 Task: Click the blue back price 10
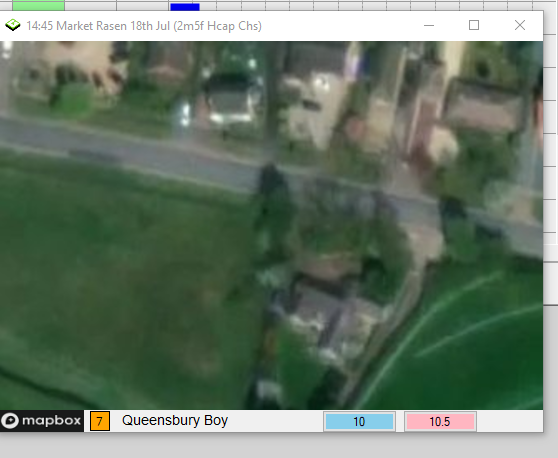point(359,422)
